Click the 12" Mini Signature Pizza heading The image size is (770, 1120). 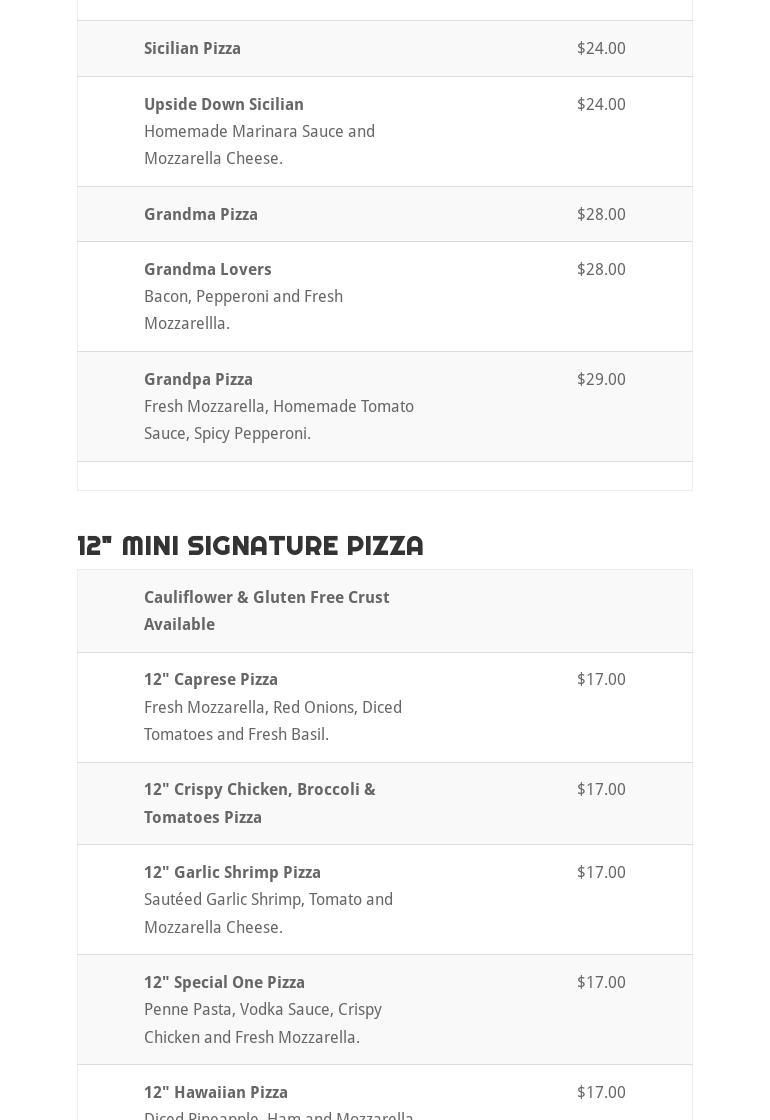point(250,546)
